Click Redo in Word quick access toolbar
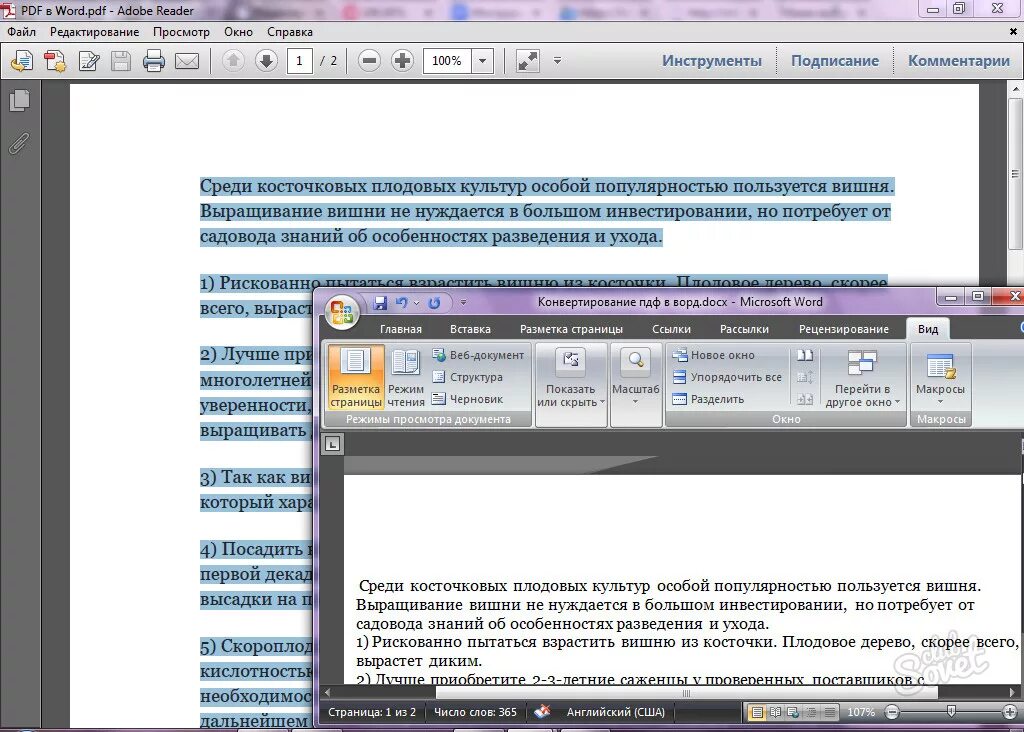This screenshot has height=732, width=1024. pos(434,302)
